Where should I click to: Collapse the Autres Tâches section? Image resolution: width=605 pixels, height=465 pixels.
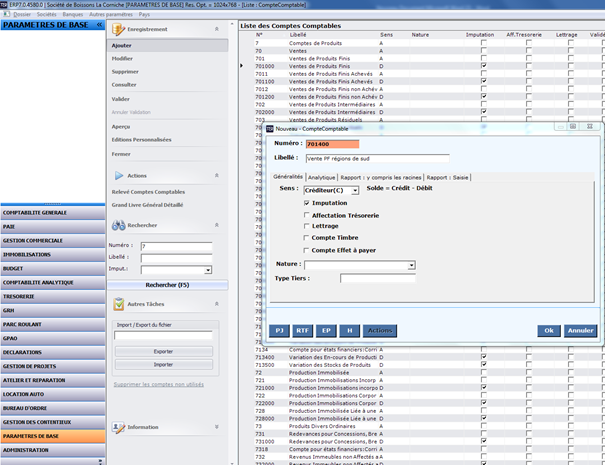[216, 304]
